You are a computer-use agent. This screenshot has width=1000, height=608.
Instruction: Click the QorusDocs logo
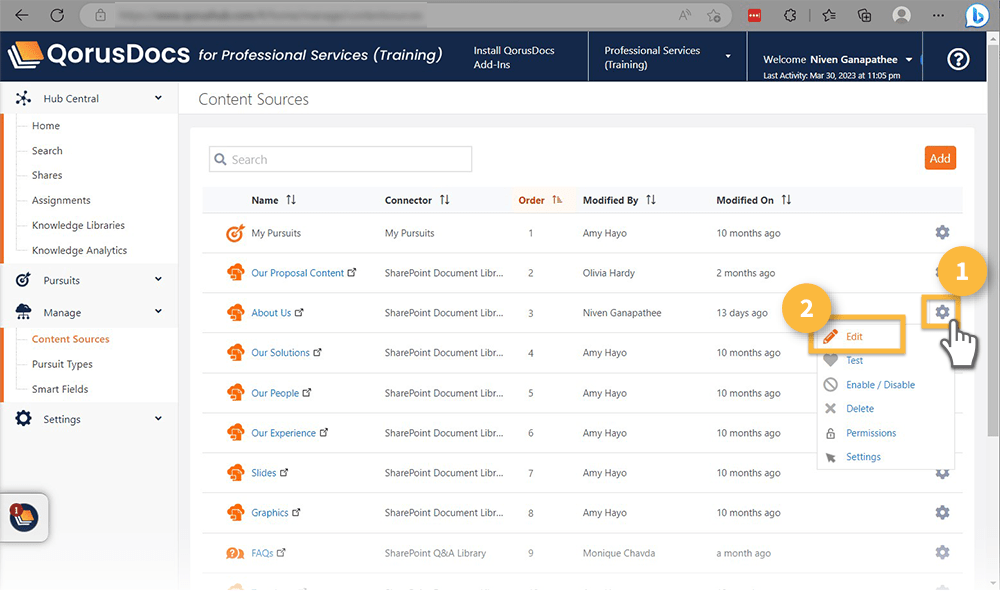(99, 55)
